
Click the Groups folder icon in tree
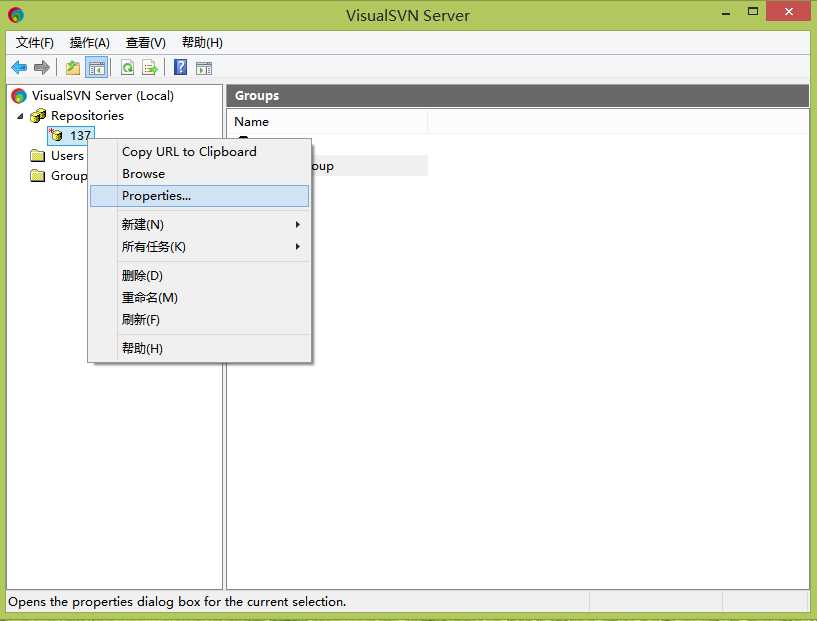tap(38, 176)
